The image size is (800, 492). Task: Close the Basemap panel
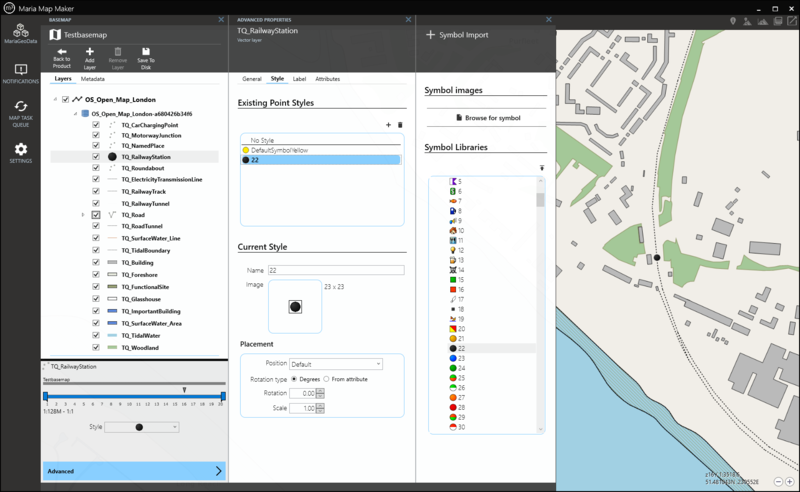click(221, 19)
